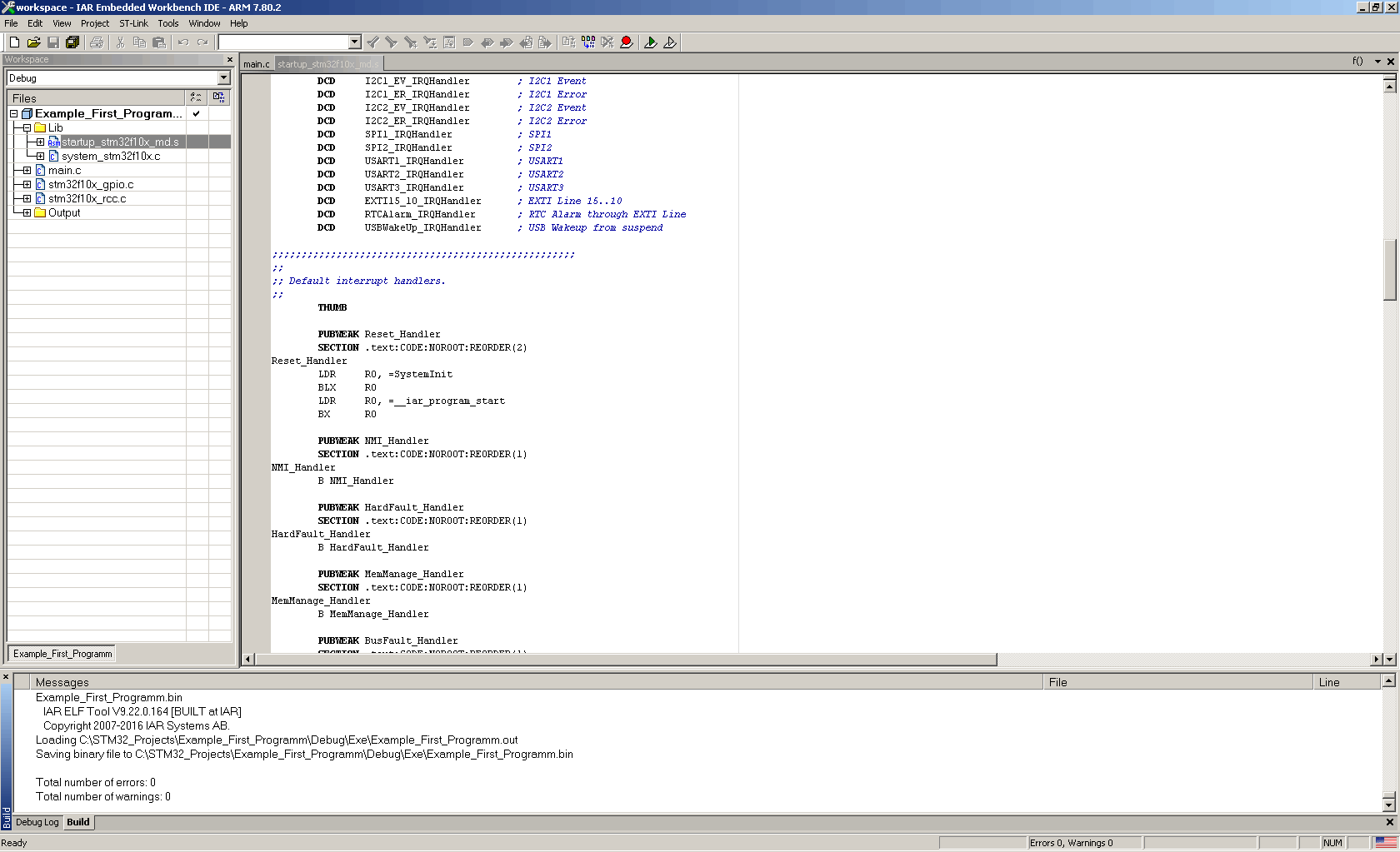Viewport: 1400px width, 852px height.
Task: Click the Toggle Breakpoint red icon
Action: coord(627,42)
